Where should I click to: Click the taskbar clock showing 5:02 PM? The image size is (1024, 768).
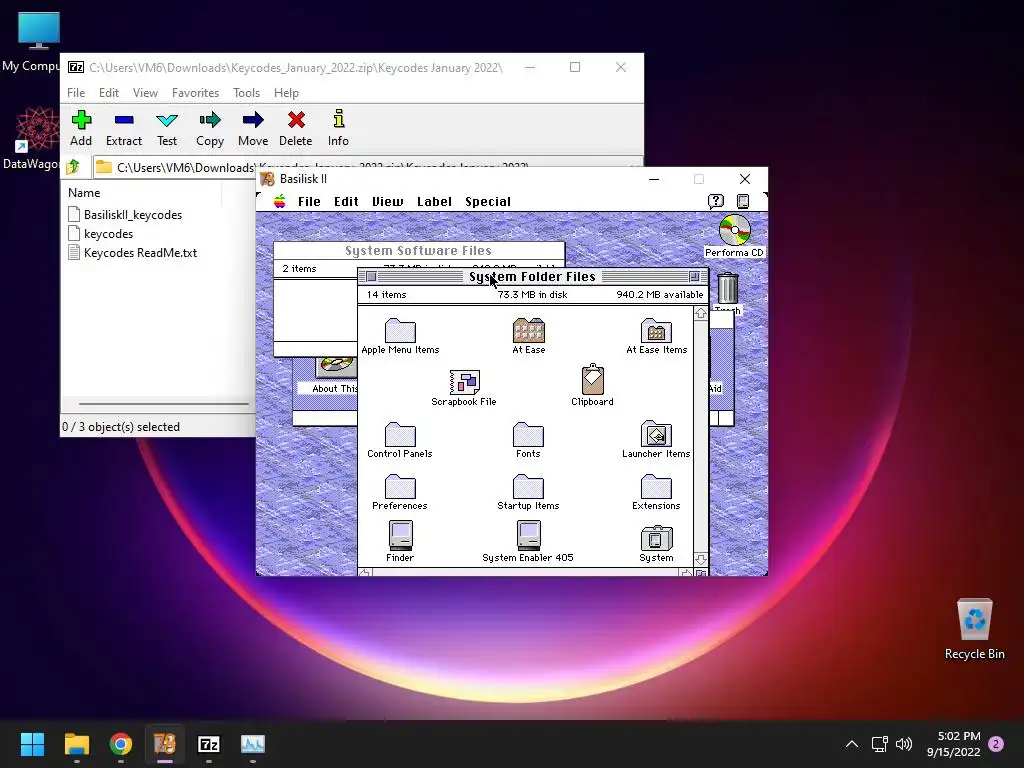pos(954,744)
